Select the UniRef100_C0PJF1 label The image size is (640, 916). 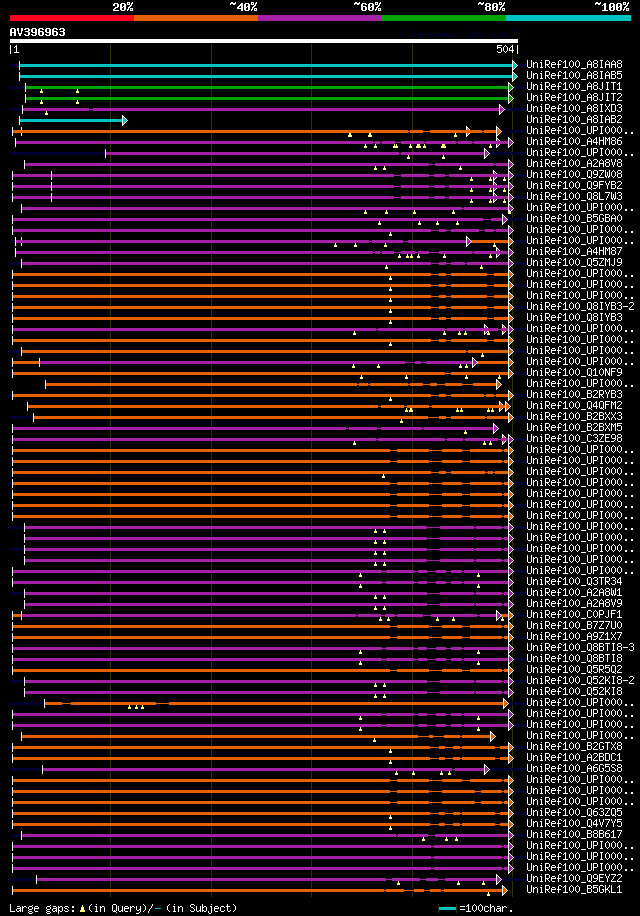pos(574,615)
